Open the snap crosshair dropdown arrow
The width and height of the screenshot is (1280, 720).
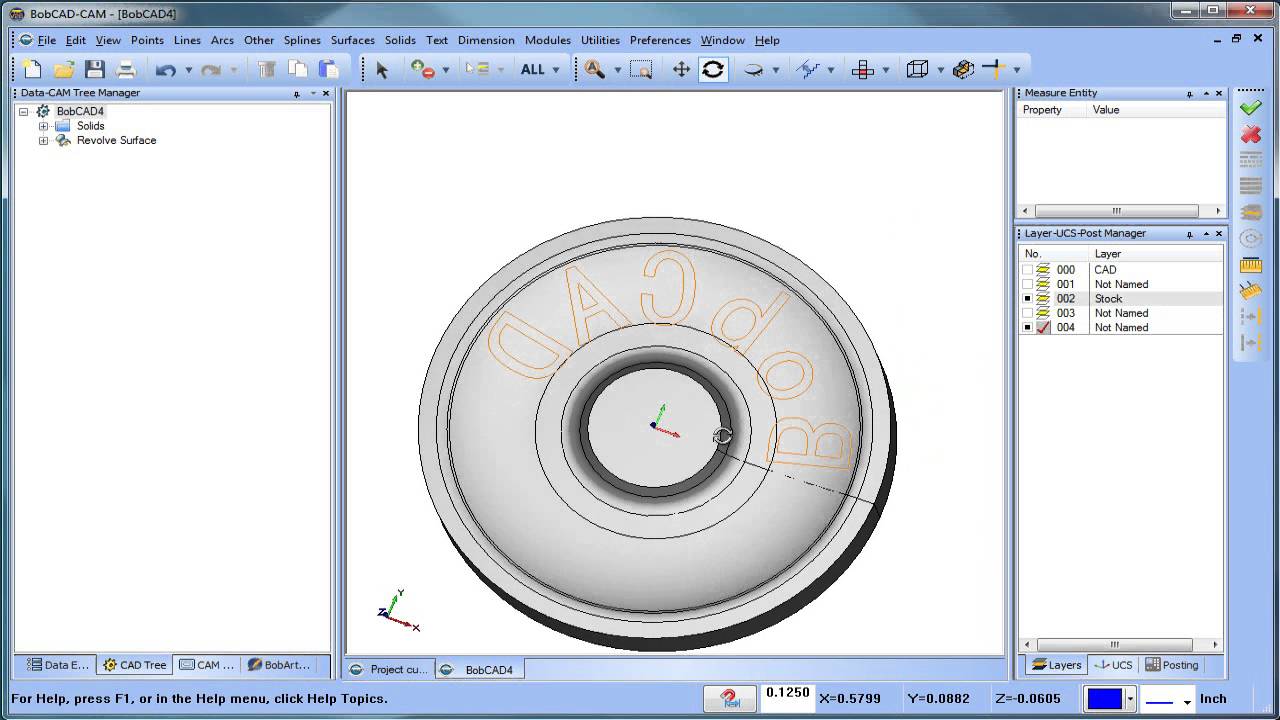pos(1016,70)
